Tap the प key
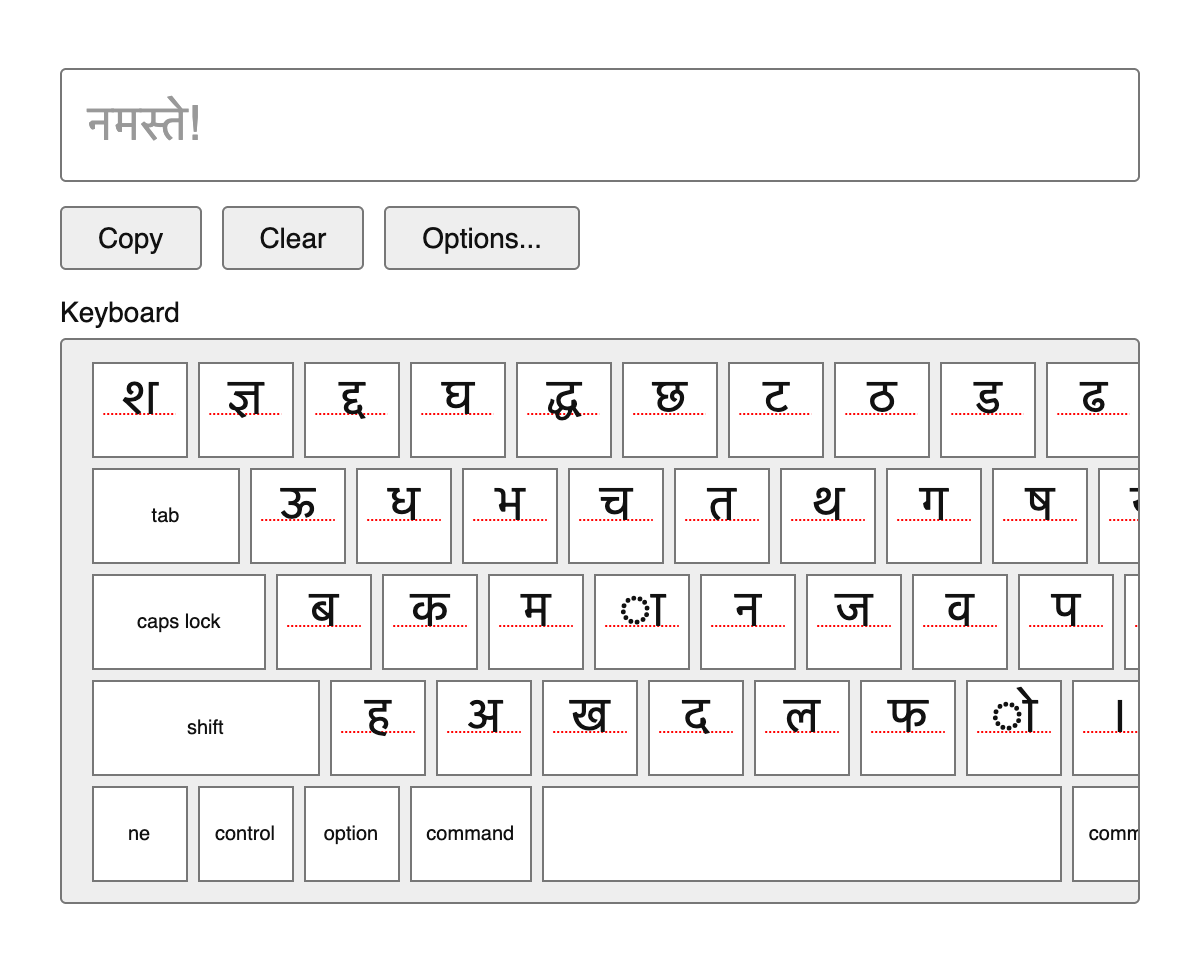Image resolution: width=1200 pixels, height=972 pixels. (x=1066, y=622)
